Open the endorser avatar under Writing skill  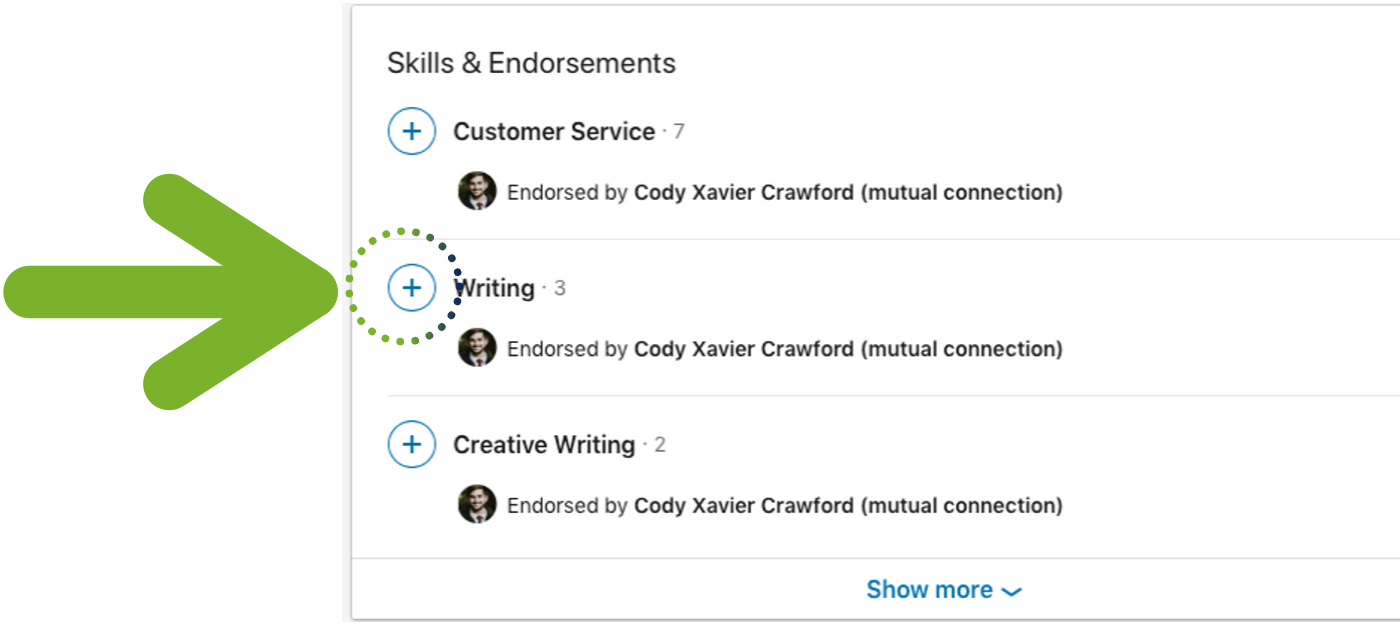[x=477, y=348]
